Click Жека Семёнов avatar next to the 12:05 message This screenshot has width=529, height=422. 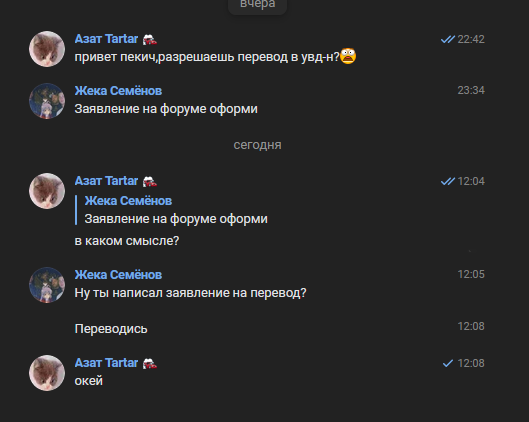click(x=47, y=285)
